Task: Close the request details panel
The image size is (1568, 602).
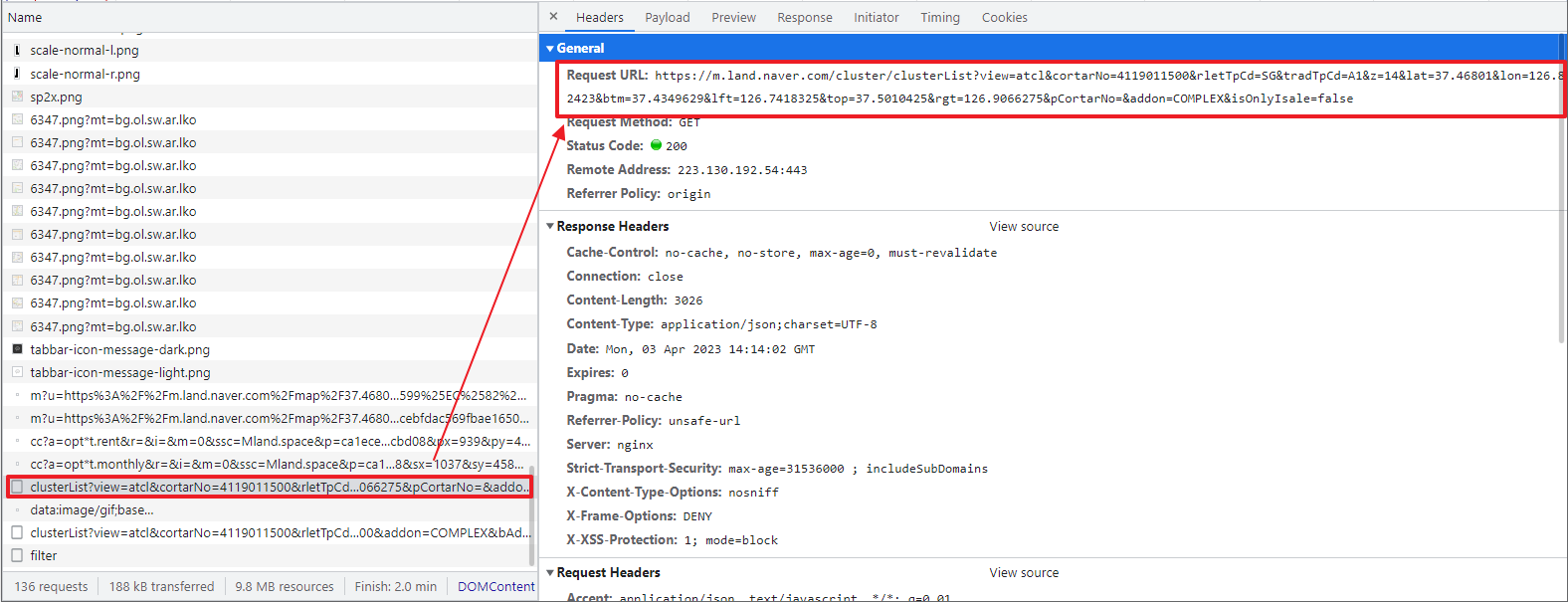Action: (x=554, y=17)
